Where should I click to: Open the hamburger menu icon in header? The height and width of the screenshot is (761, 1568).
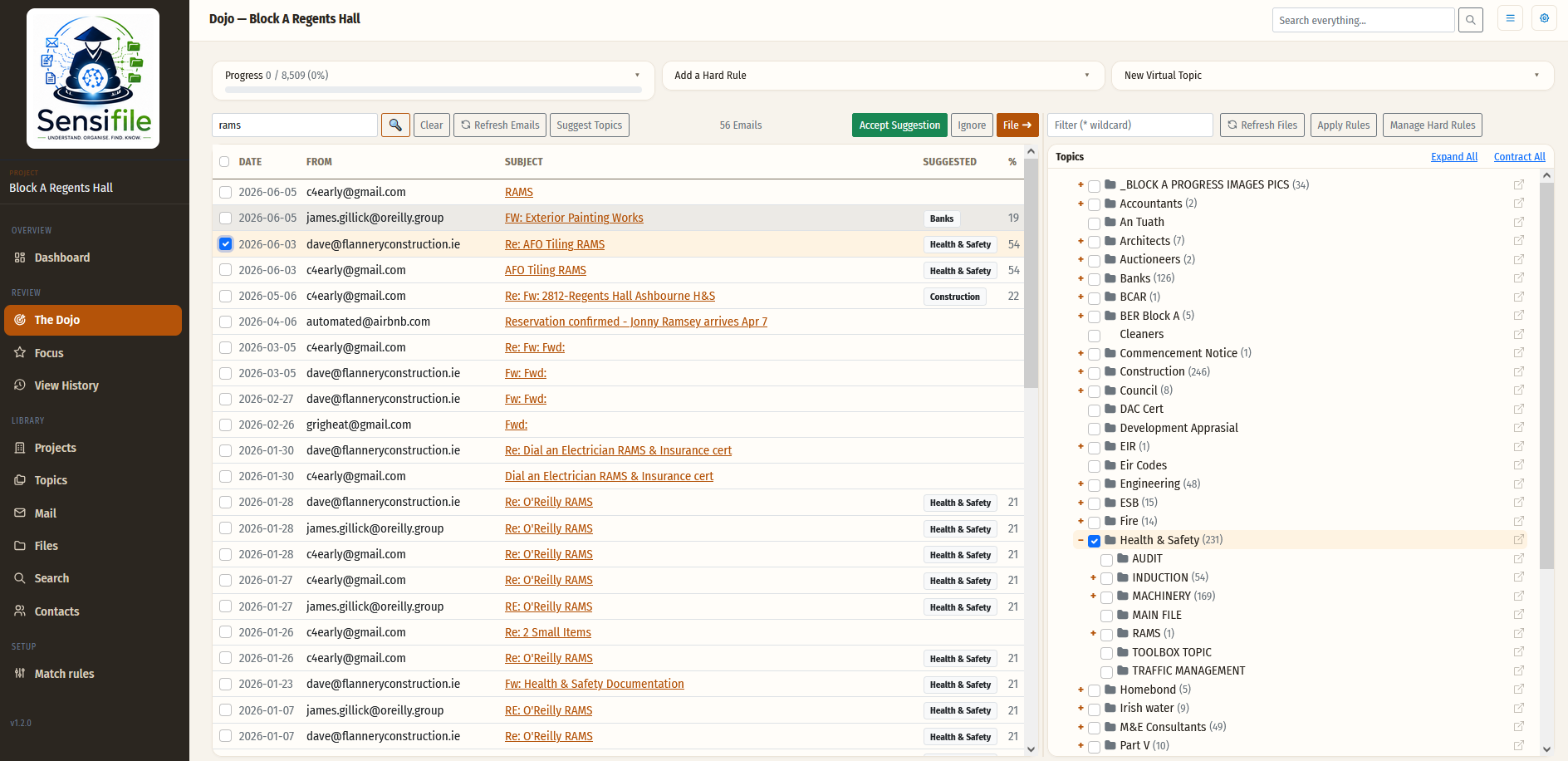1510,18
